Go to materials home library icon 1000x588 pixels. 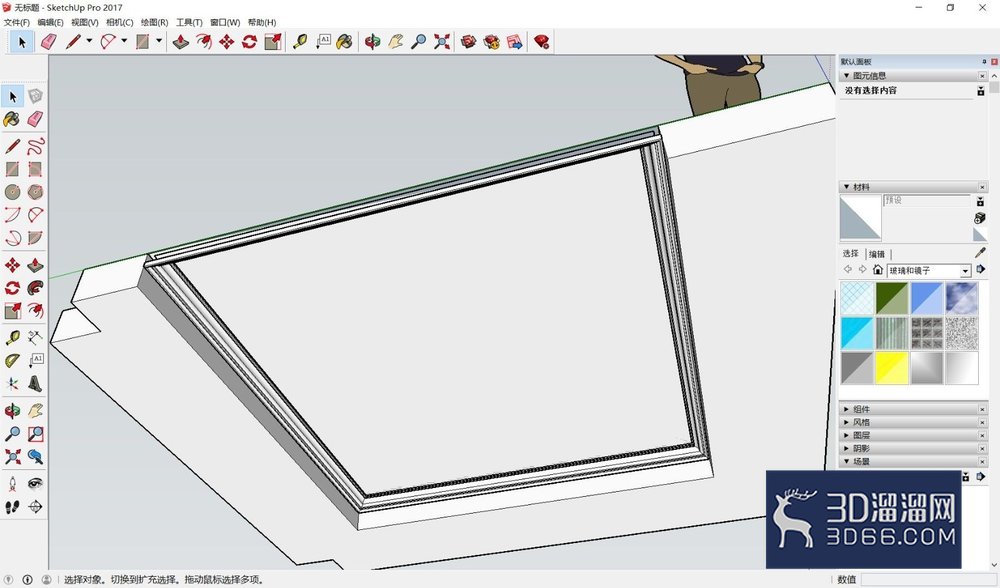878,270
